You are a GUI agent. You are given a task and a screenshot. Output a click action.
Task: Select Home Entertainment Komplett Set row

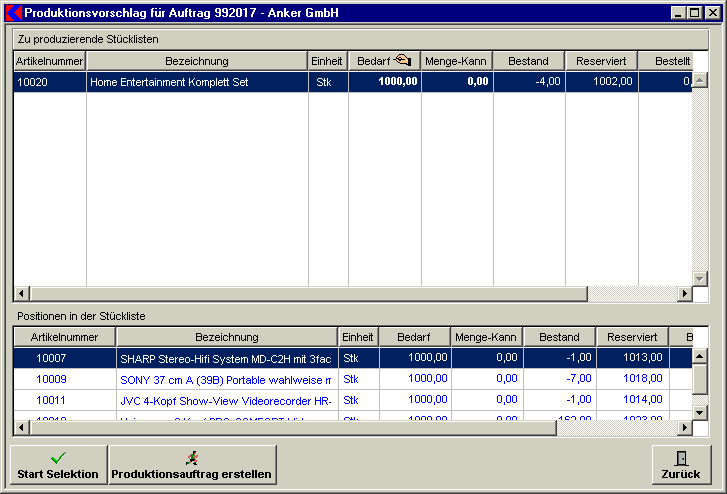[x=197, y=82]
